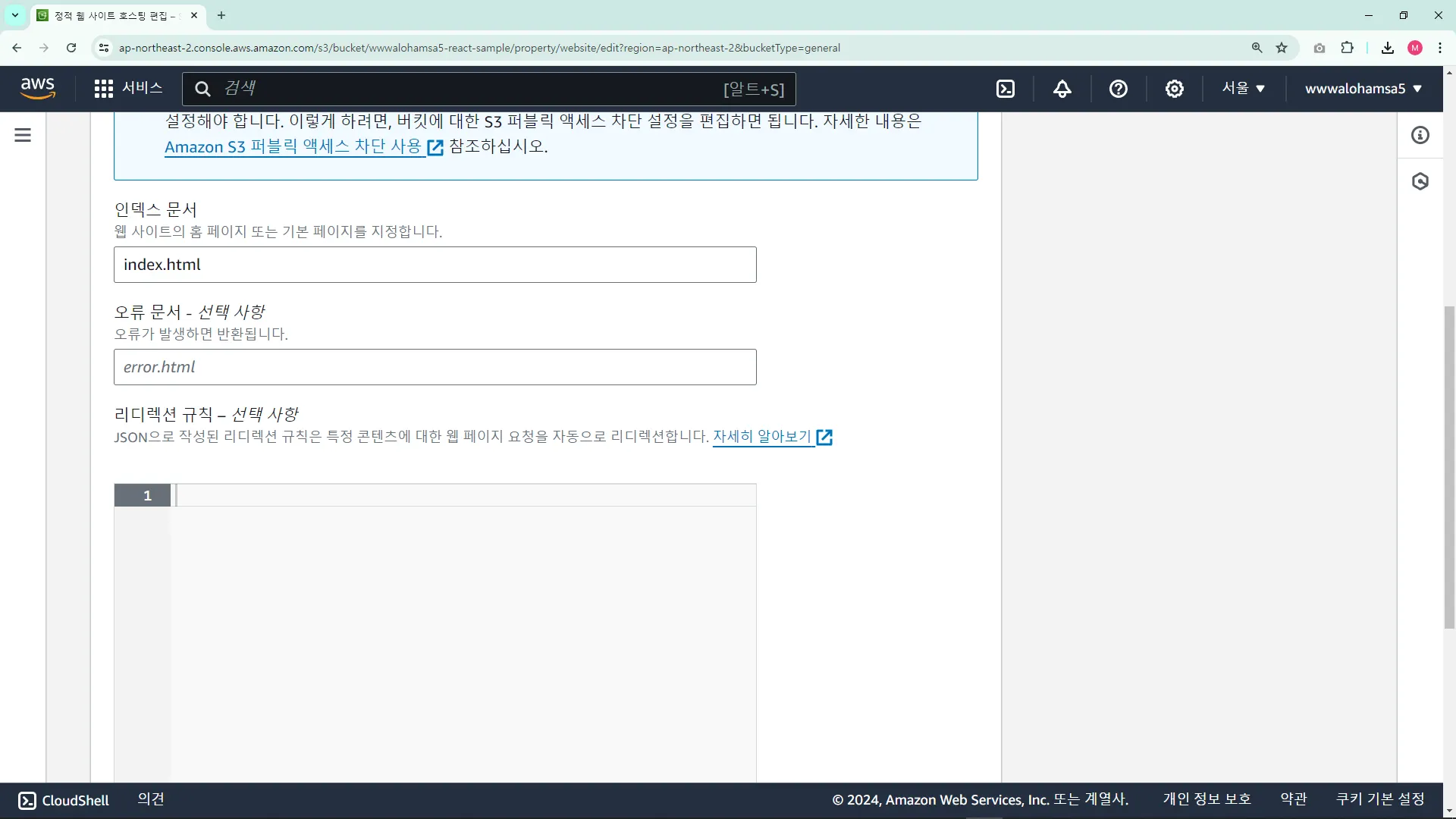Viewport: 1456px width, 819px height.
Task: Click the error.html error document field
Action: (x=435, y=367)
